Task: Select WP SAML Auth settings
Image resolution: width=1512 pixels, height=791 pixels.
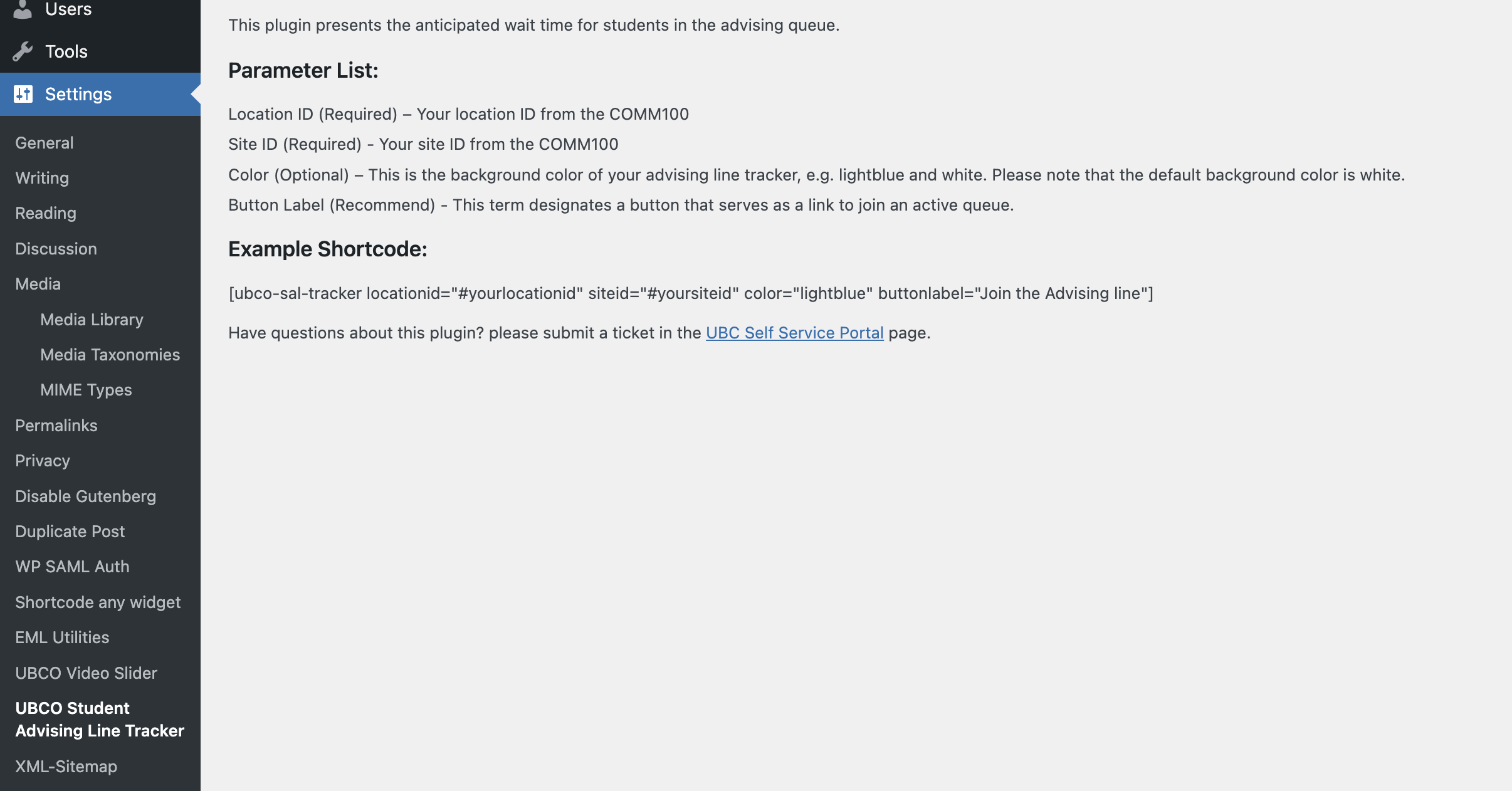Action: [72, 567]
